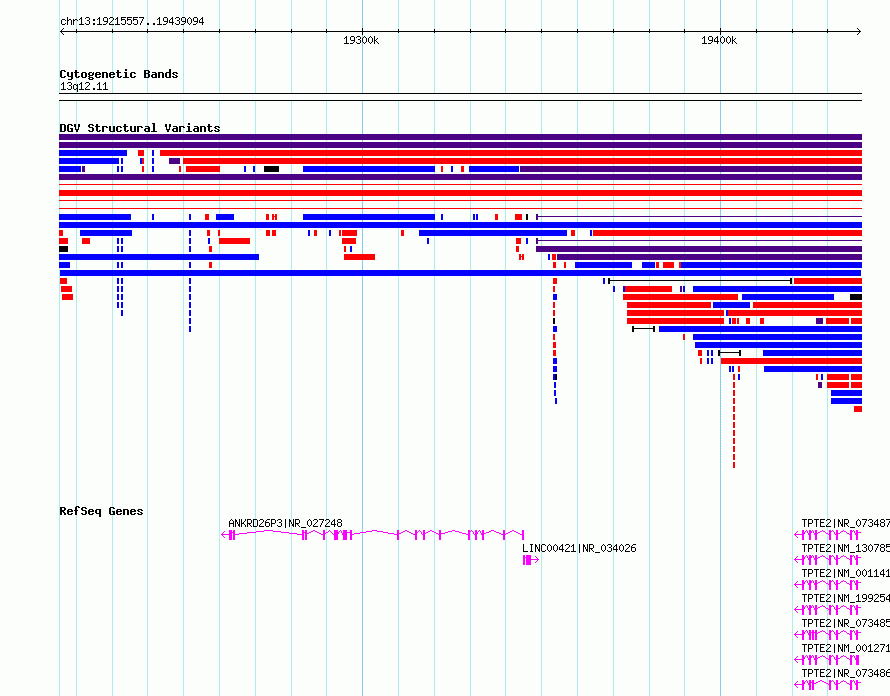Click the black variant block at far left

(64, 249)
